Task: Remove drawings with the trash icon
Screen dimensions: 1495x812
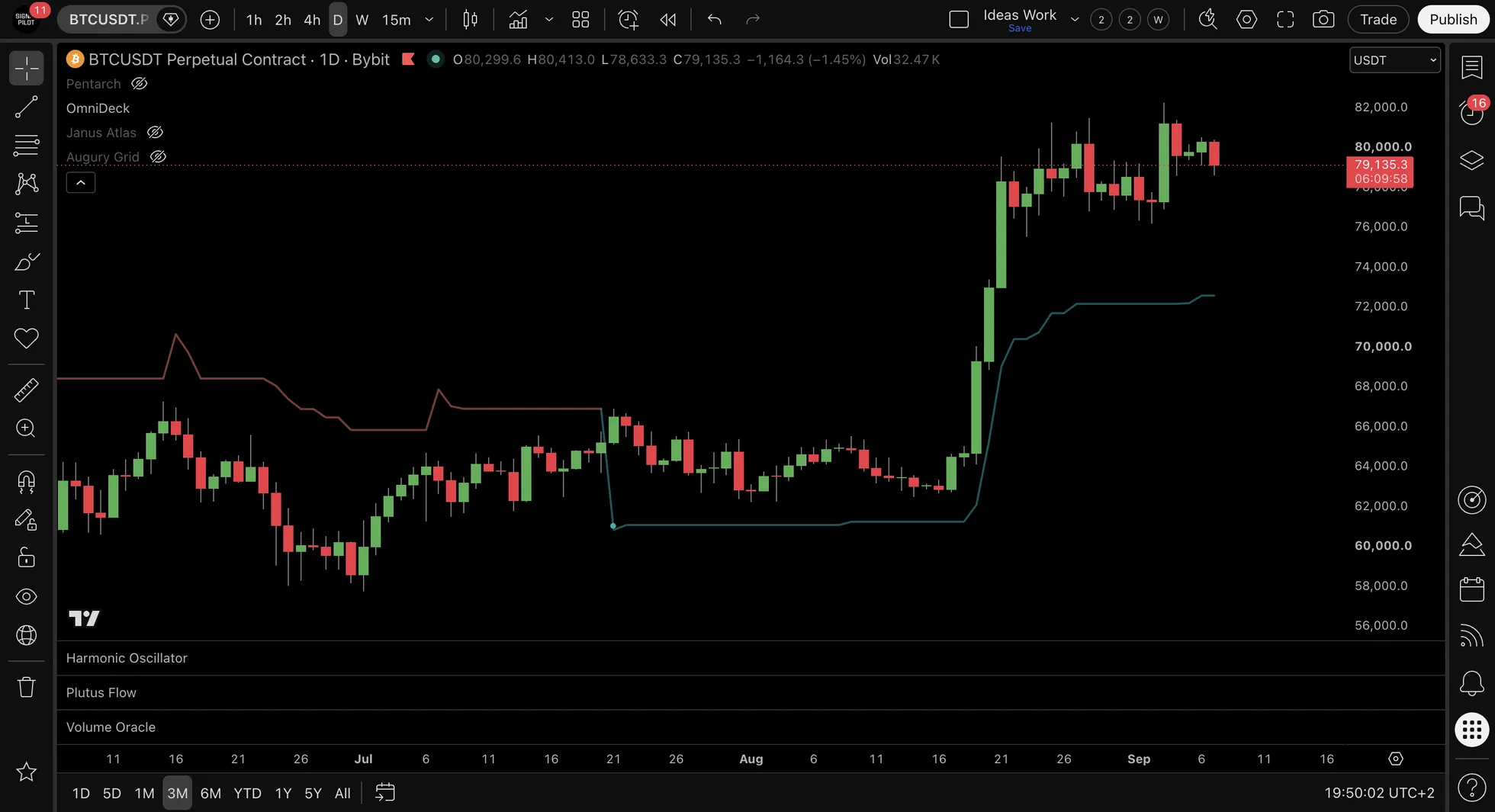Action: click(26, 687)
